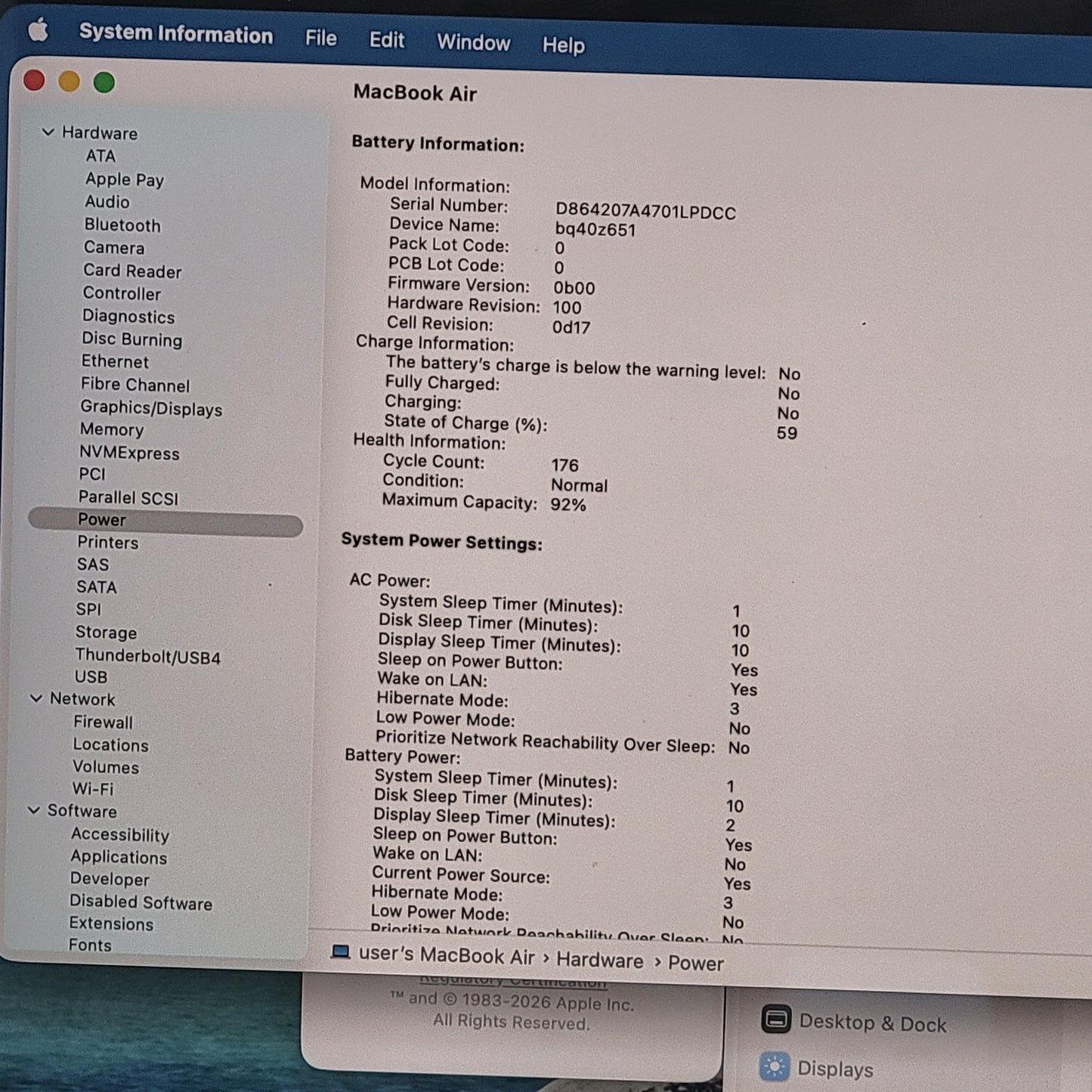Select Fonts under Software
Image resolution: width=1092 pixels, height=1092 pixels.
(90, 945)
